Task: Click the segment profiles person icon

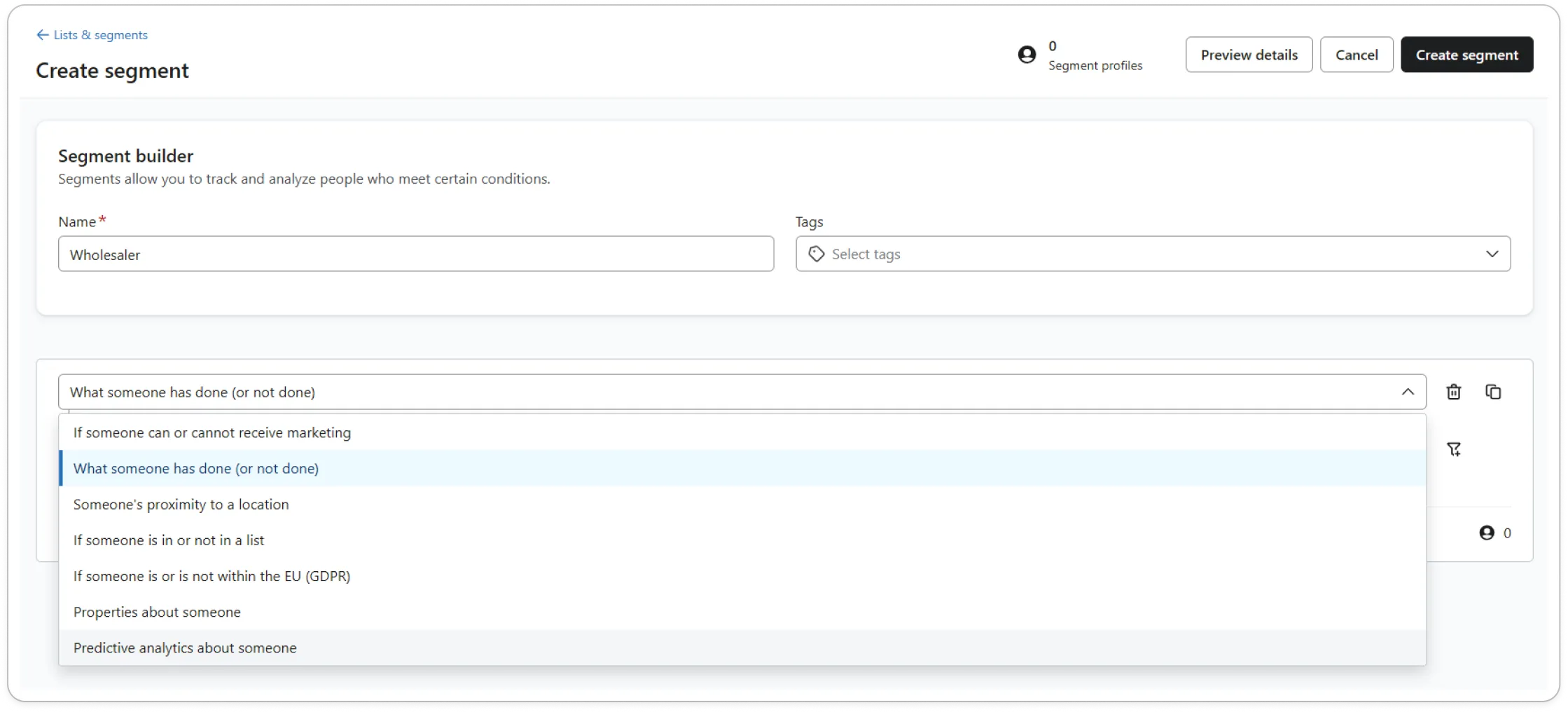Action: tap(1027, 55)
